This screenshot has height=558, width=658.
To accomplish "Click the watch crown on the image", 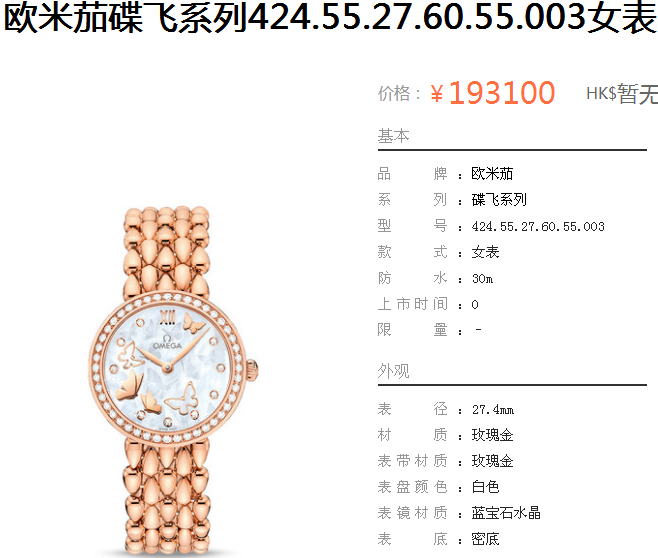I will [252, 370].
